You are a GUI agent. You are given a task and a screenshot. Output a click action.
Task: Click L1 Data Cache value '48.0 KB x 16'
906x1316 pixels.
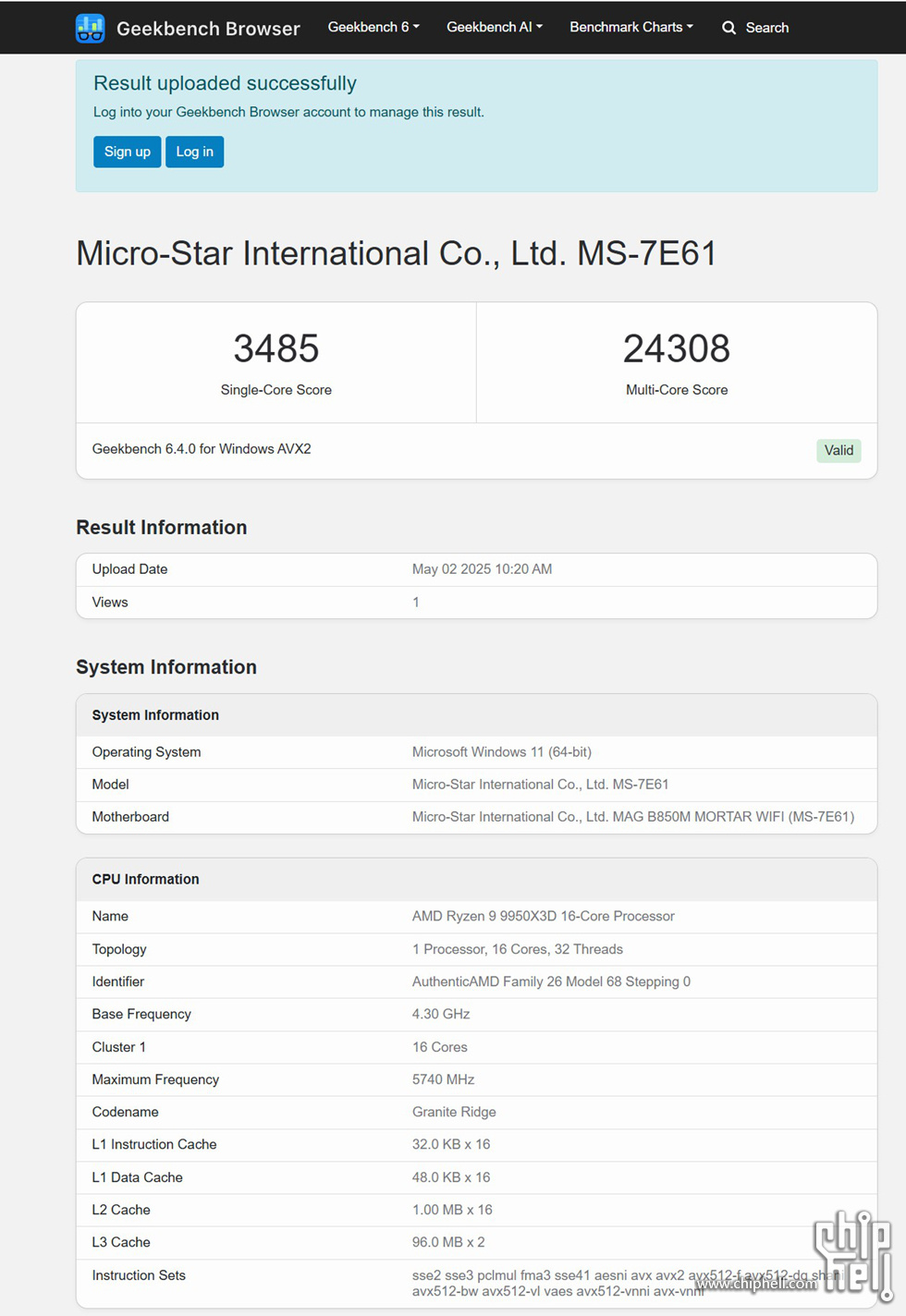[451, 1177]
